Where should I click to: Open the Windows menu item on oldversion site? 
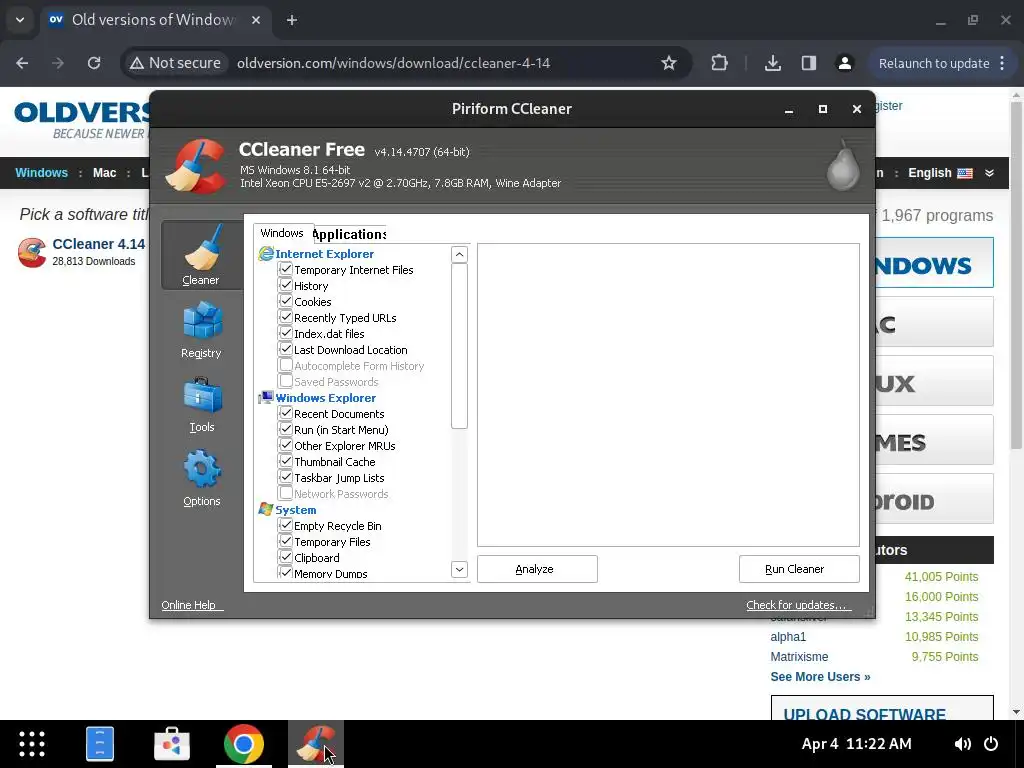click(42, 173)
